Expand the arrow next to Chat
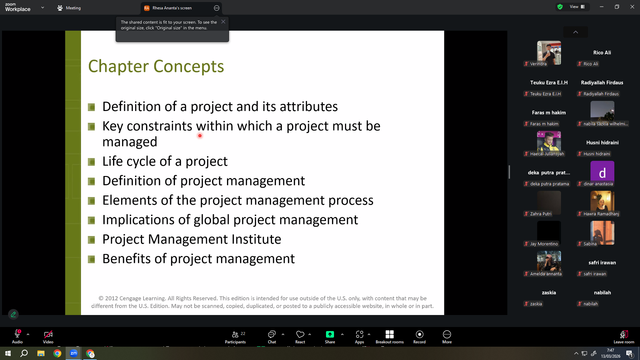The height and width of the screenshot is (360, 640). pyautogui.click(x=283, y=334)
